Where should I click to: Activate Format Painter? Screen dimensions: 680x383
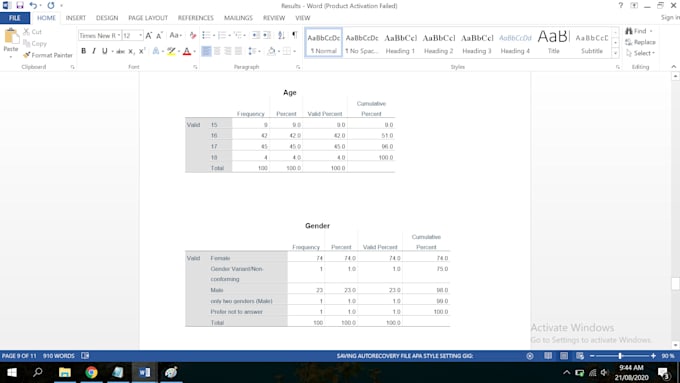(x=48, y=55)
